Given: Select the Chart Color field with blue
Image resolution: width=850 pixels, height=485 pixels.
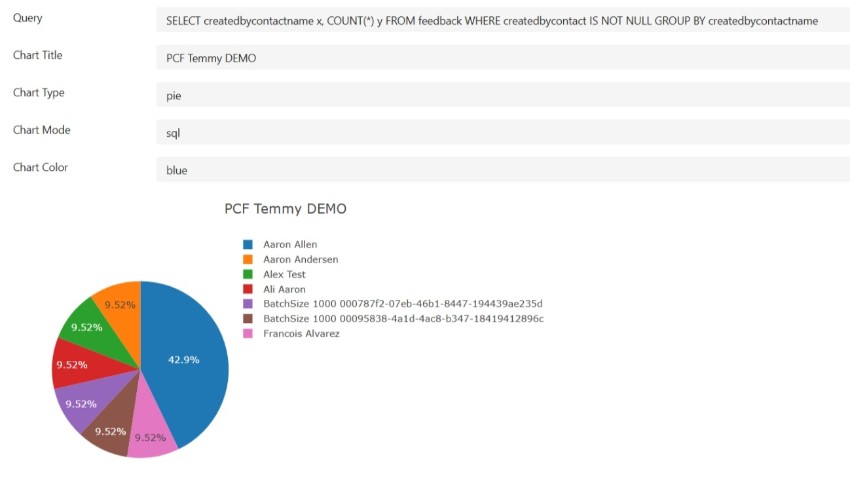Looking at the screenshot, I should click(x=503, y=170).
